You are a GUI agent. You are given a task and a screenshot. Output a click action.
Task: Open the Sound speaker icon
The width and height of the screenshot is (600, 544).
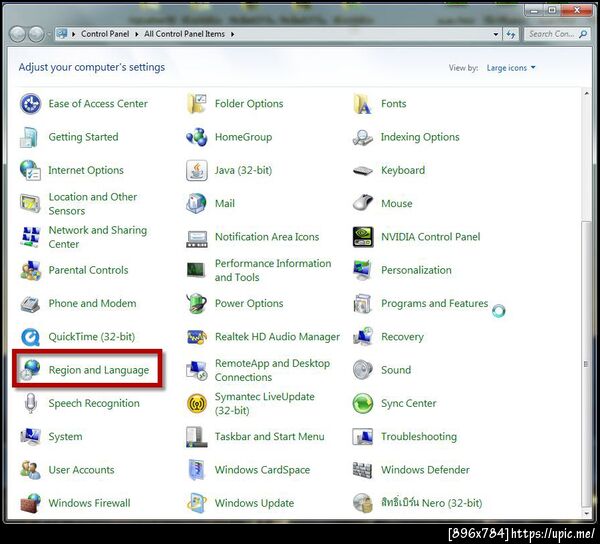point(363,370)
